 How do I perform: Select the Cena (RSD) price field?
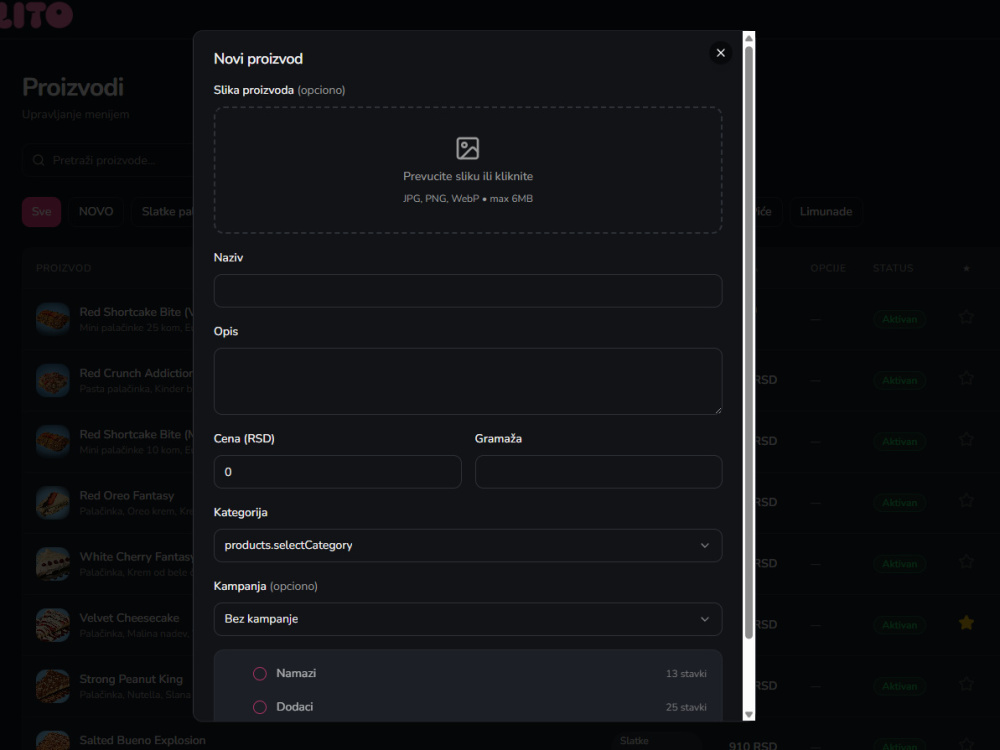[337, 472]
